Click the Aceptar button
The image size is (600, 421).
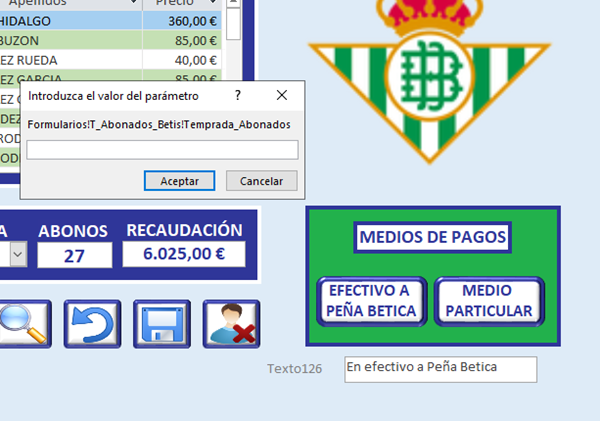tap(179, 181)
